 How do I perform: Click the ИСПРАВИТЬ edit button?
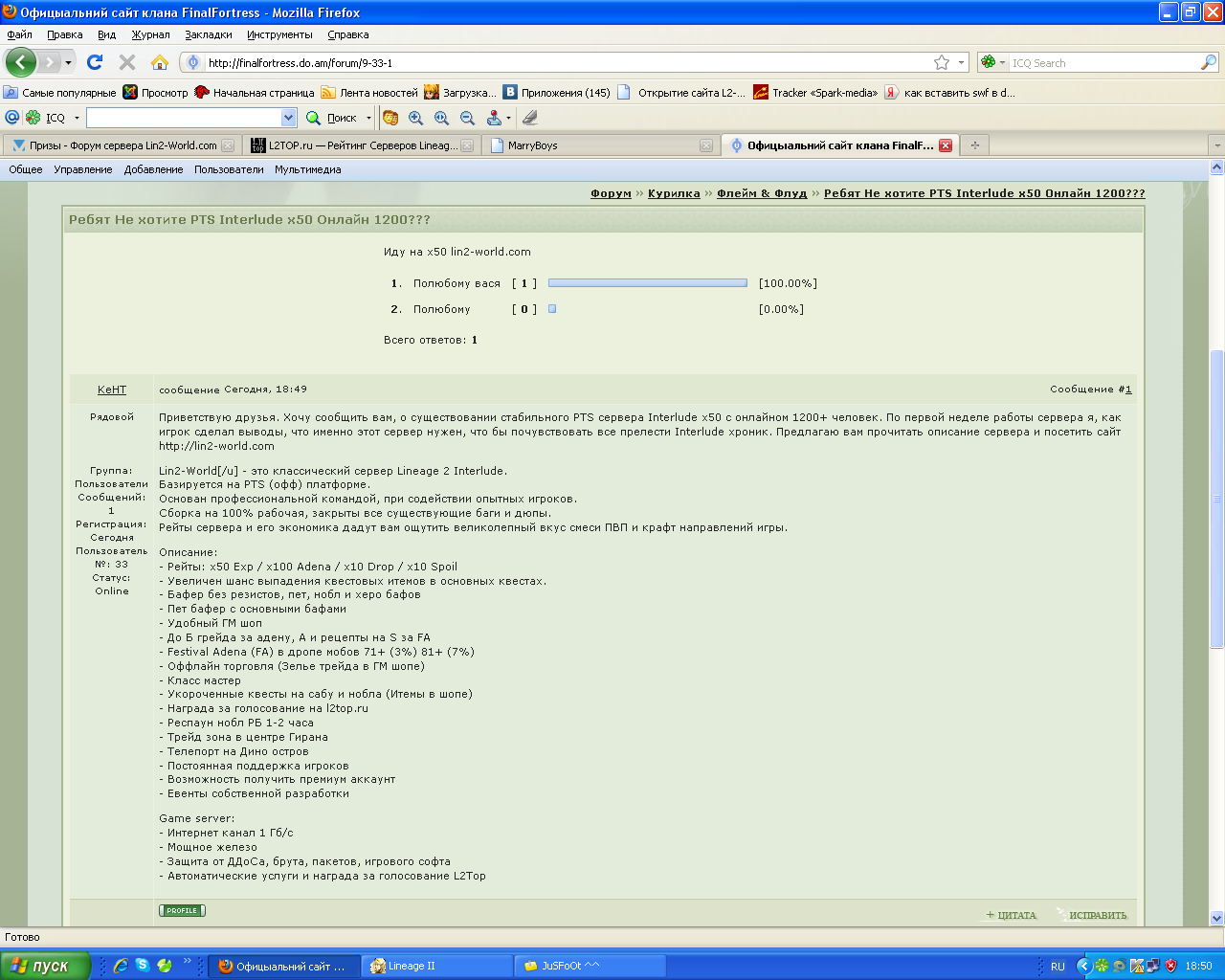coord(1093,915)
